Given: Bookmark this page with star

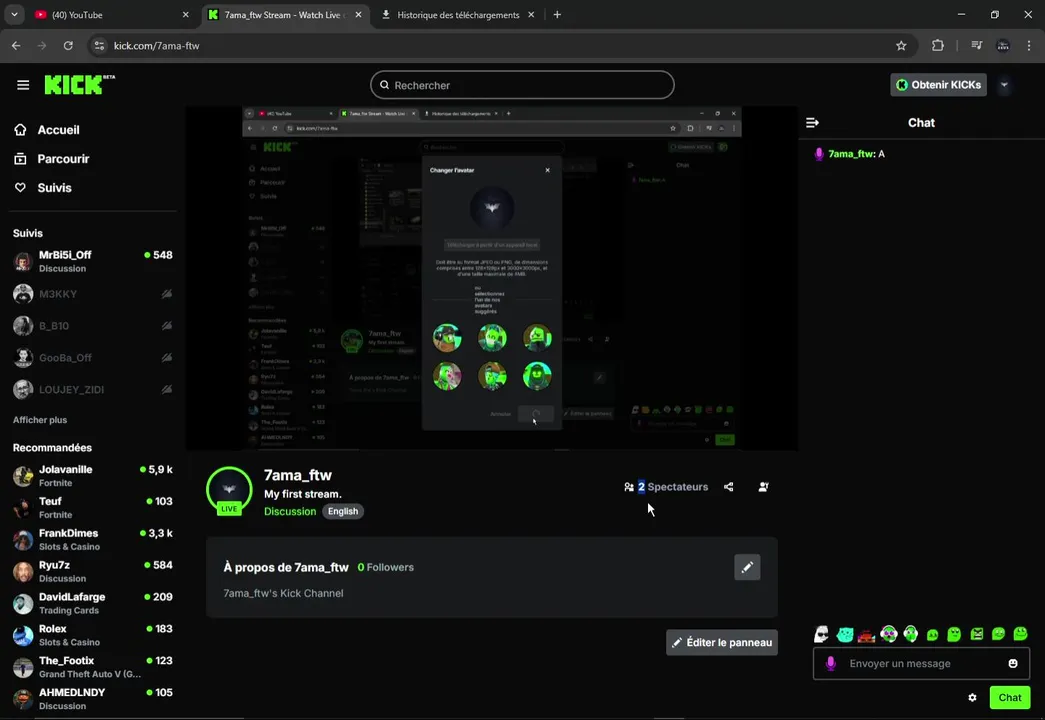Looking at the screenshot, I should click(x=901, y=46).
